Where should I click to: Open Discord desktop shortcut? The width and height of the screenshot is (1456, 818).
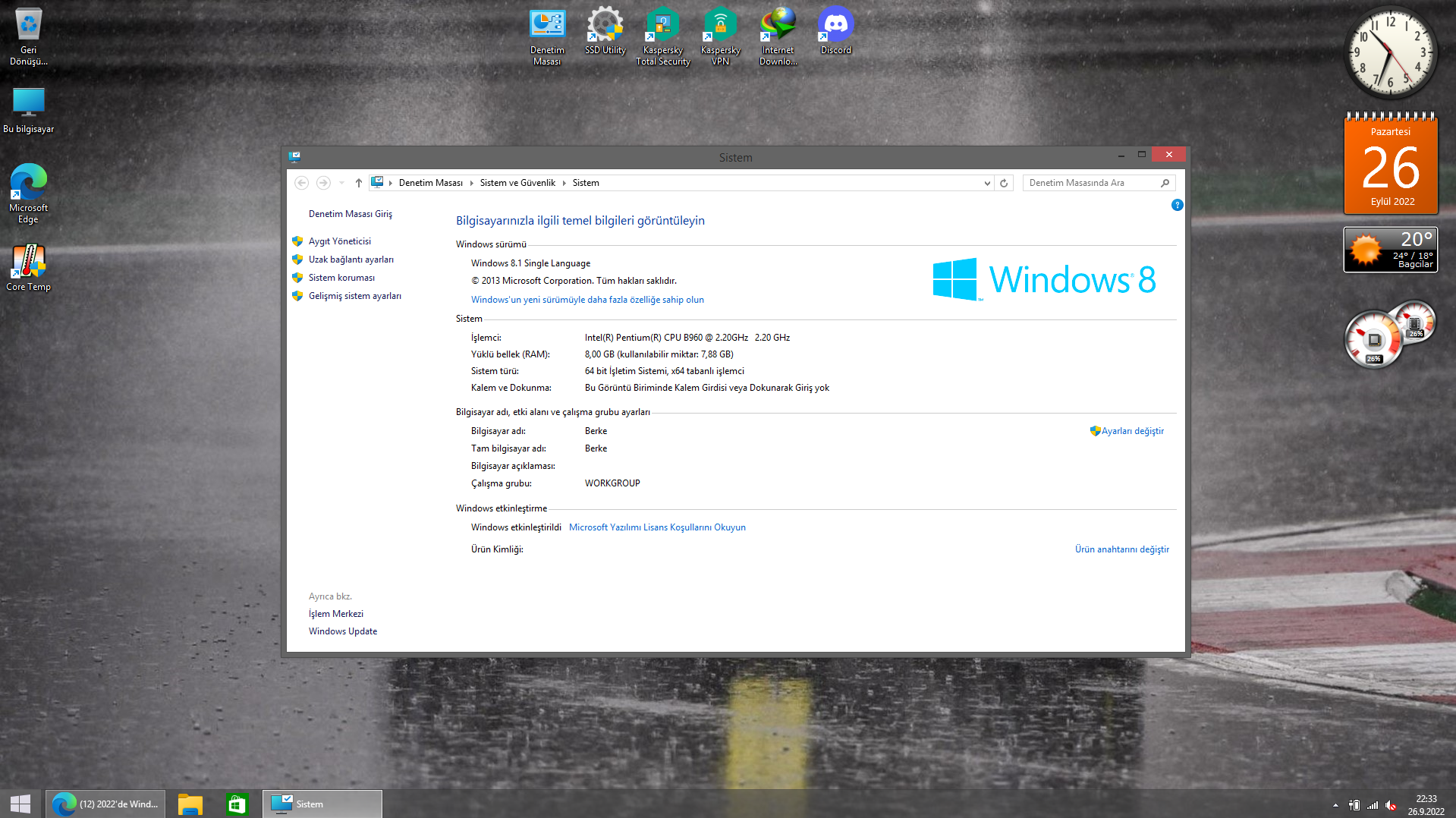pyautogui.click(x=835, y=31)
